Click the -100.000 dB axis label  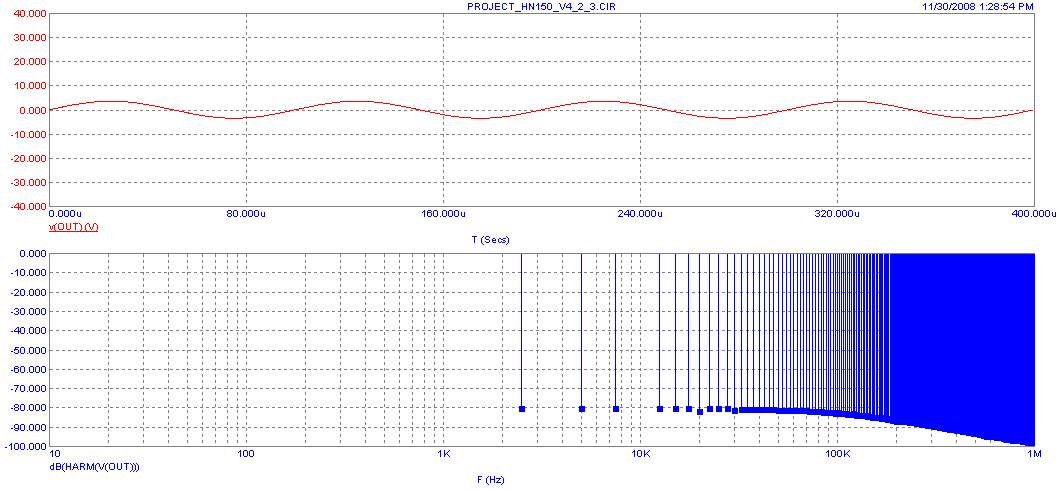pyautogui.click(x=25, y=447)
